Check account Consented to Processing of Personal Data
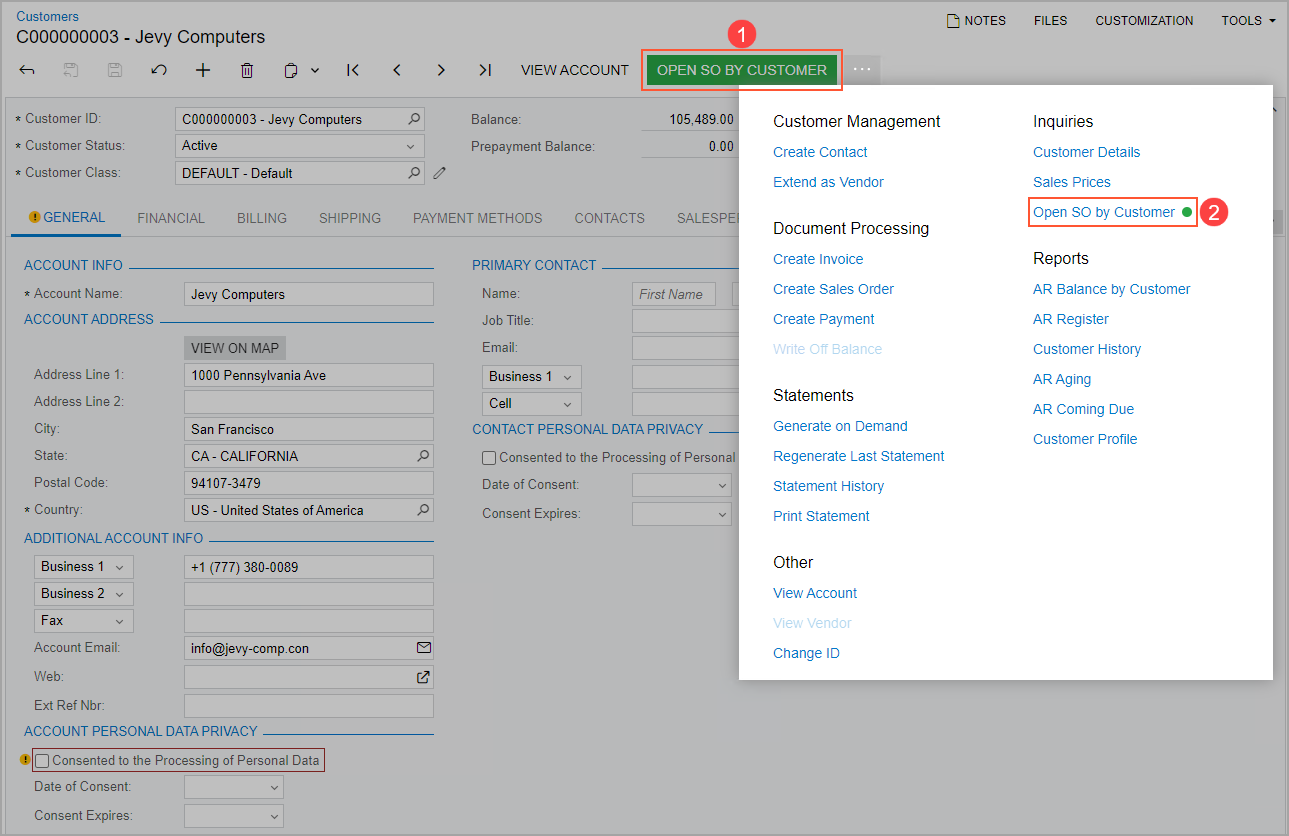 [42, 761]
